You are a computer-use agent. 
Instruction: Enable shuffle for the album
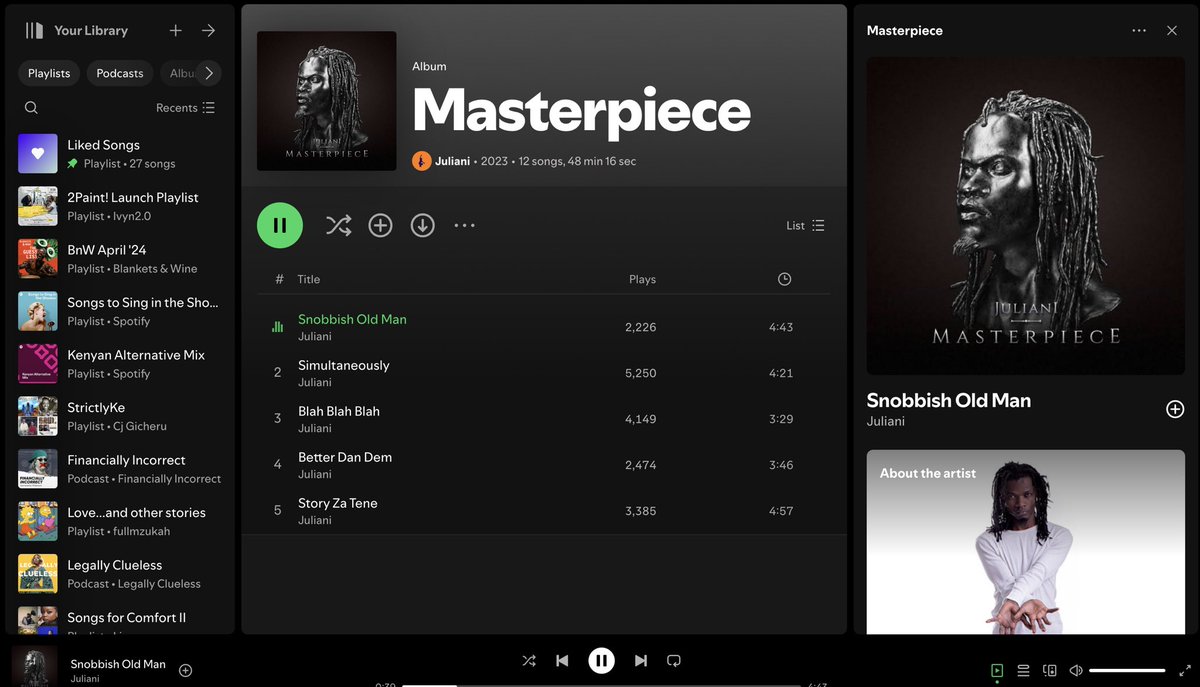338,225
